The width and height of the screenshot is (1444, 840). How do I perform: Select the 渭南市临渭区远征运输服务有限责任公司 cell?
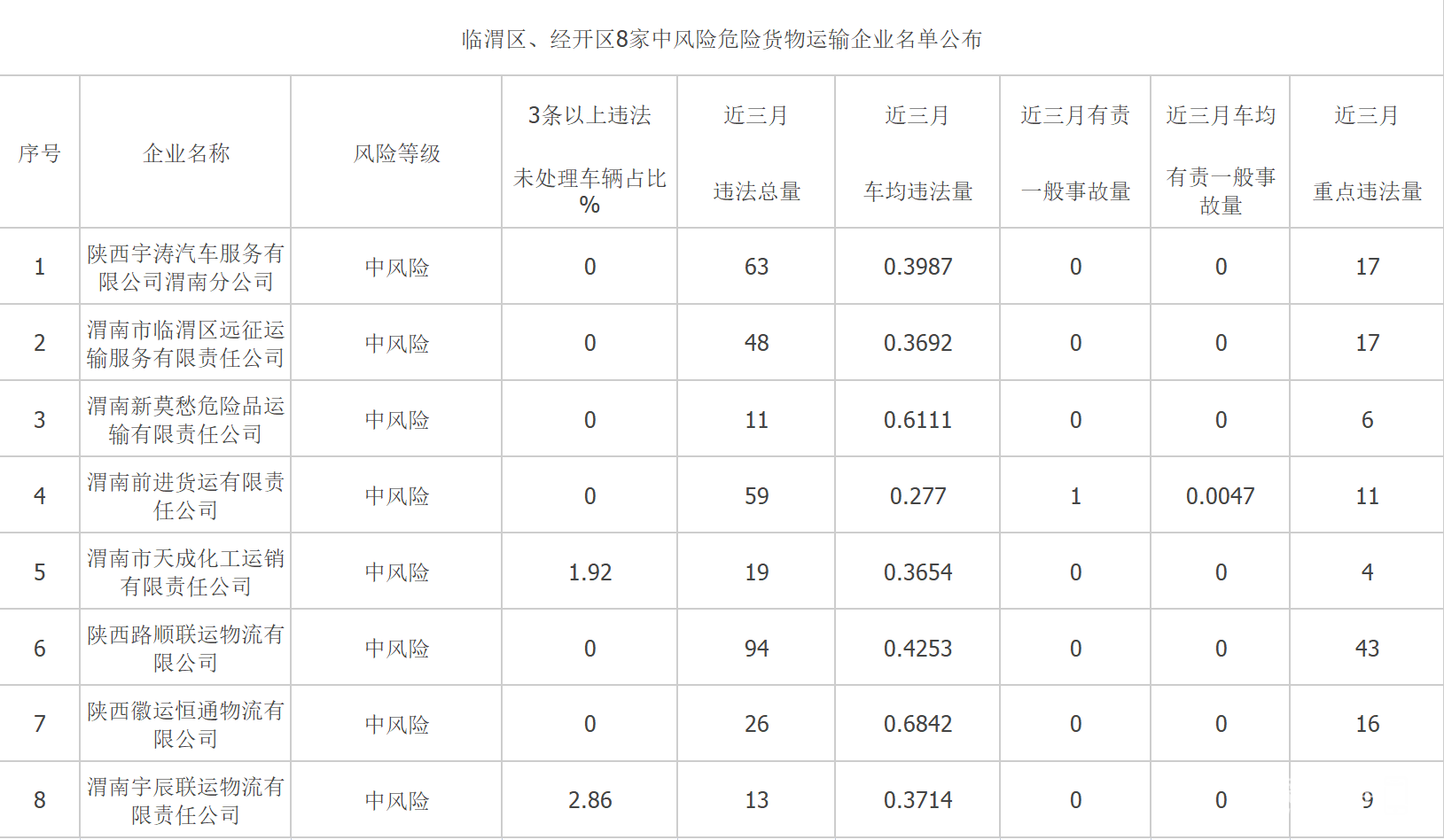(x=185, y=344)
